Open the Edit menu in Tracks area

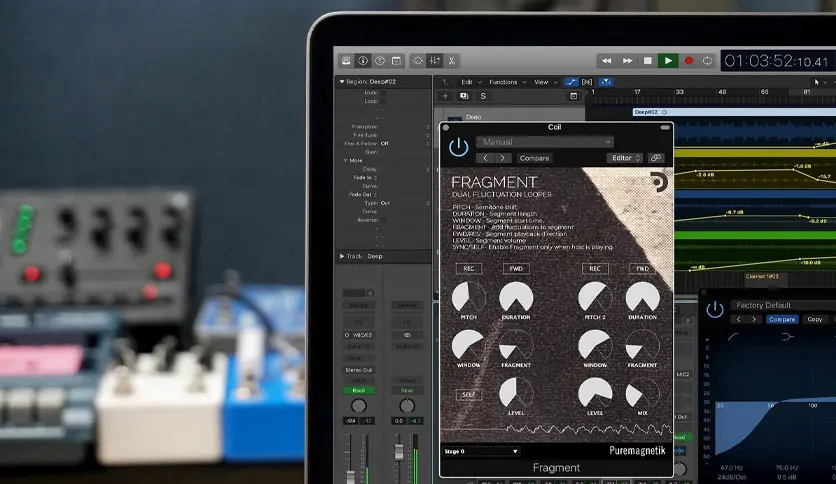click(x=471, y=82)
